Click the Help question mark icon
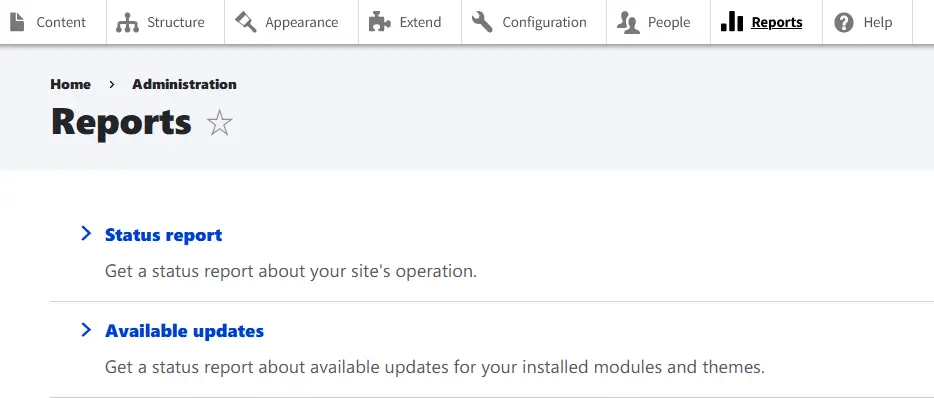Image resolution: width=934 pixels, height=398 pixels. (843, 23)
